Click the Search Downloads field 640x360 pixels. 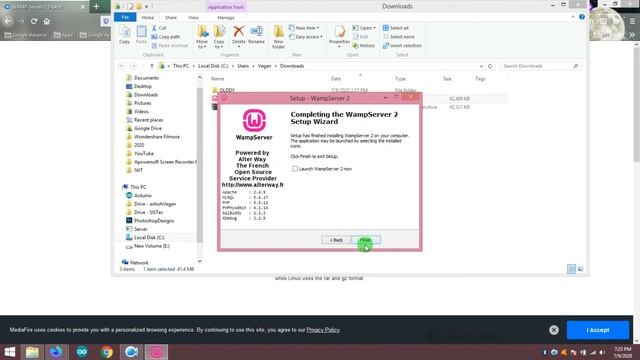540,66
